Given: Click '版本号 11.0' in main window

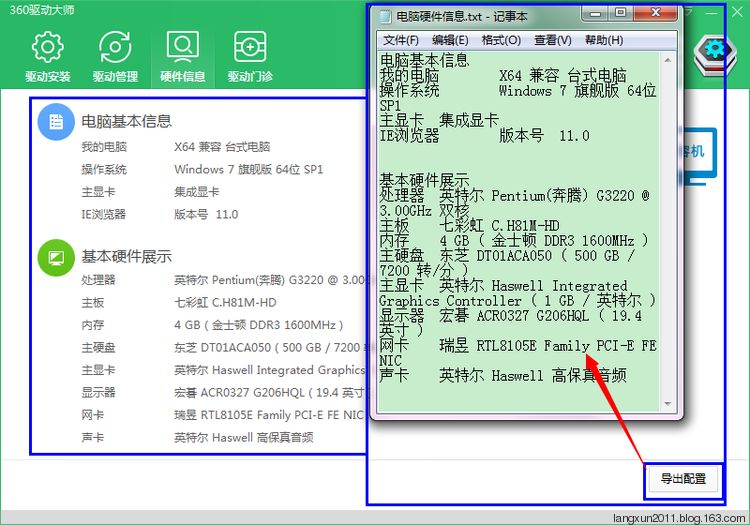Looking at the screenshot, I should coord(206,214).
